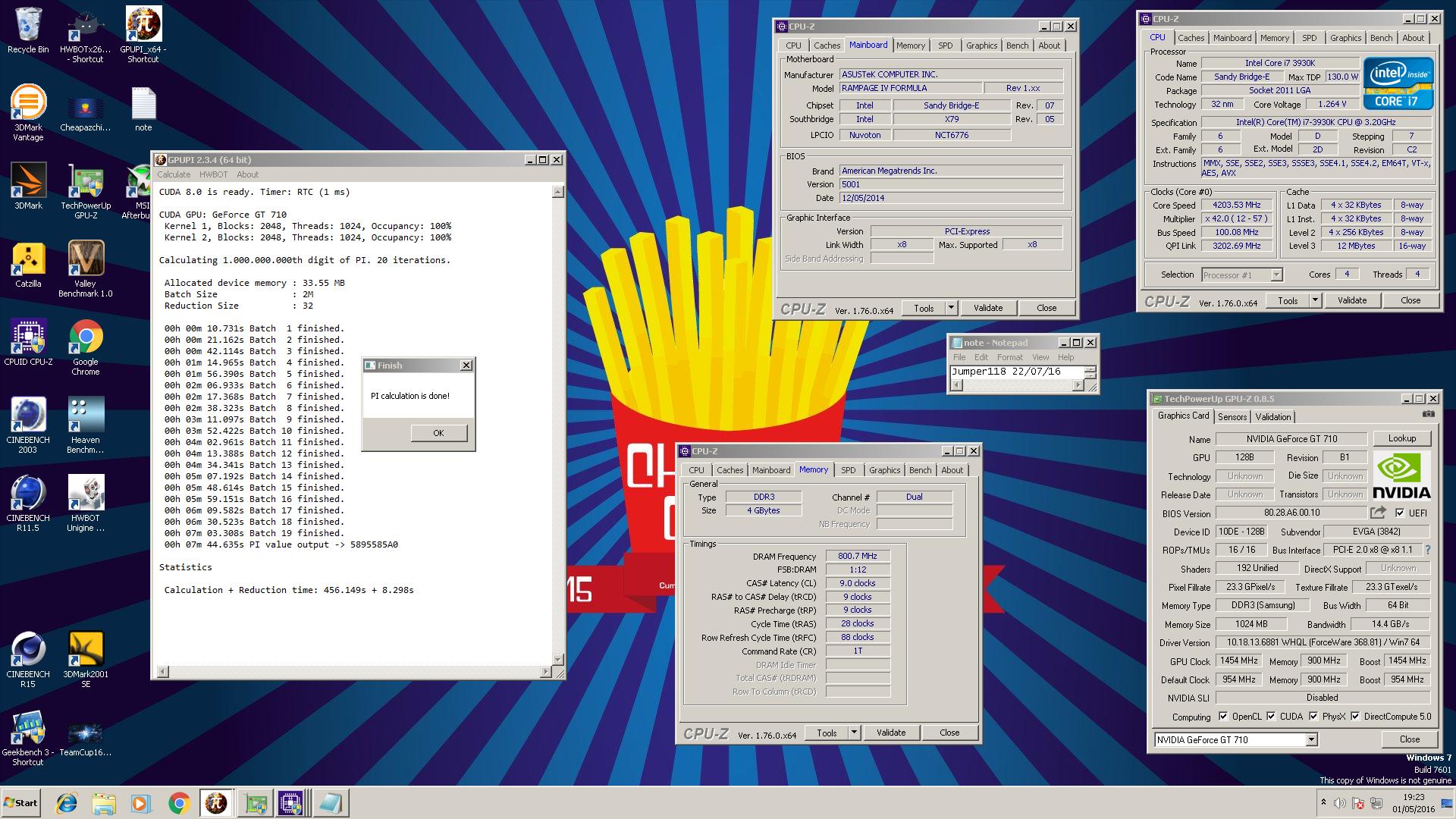This screenshot has width=1456, height=819.
Task: Show hidden tray icons arrow
Action: click(x=1323, y=802)
